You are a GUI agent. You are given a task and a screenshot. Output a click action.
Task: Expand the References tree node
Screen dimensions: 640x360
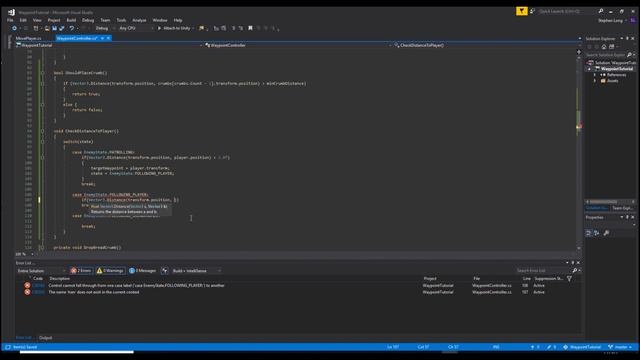595,75
